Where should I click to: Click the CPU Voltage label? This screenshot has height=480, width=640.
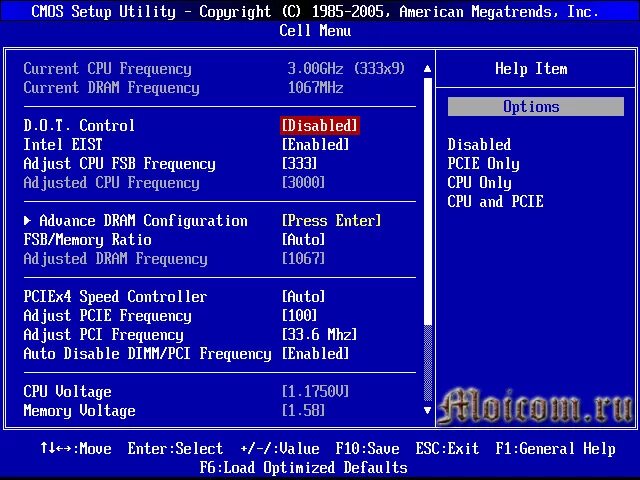click(x=67, y=392)
